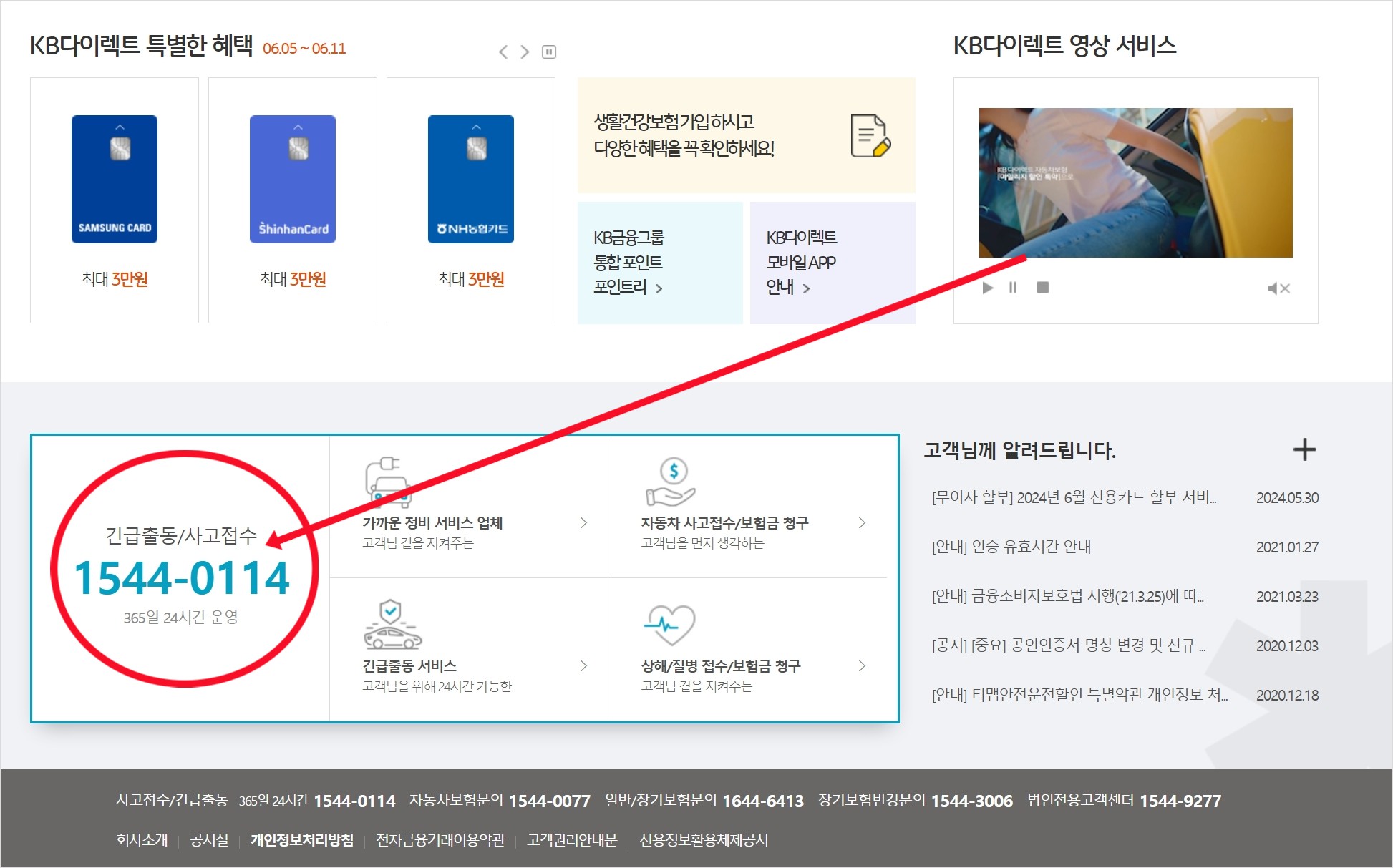Open nearby repair service shop icon
This screenshot has height=868, width=1393.
tap(387, 482)
